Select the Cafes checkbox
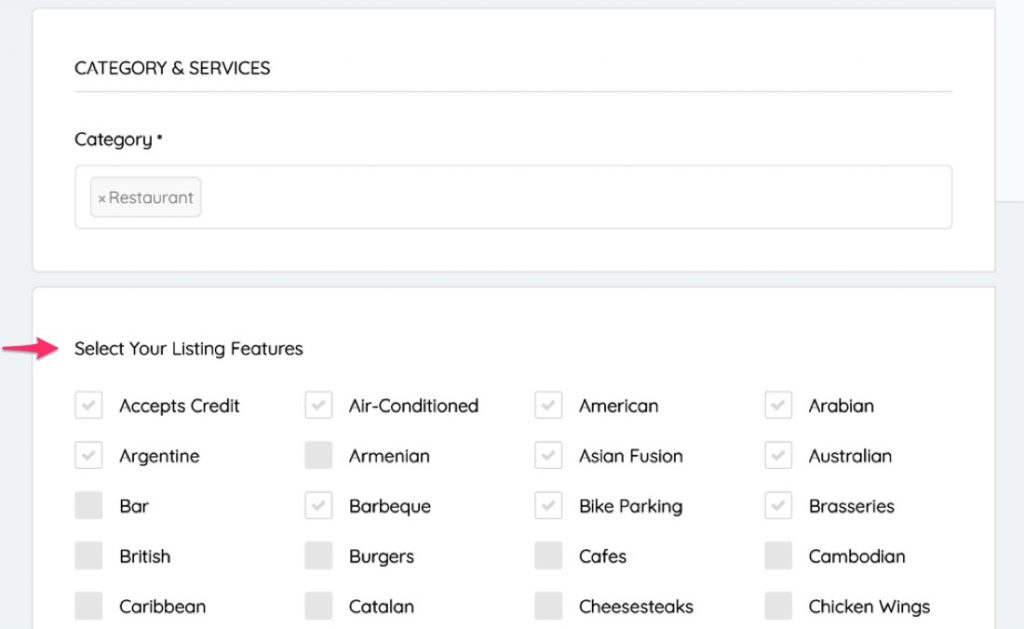The width and height of the screenshot is (1024, 629). point(548,556)
